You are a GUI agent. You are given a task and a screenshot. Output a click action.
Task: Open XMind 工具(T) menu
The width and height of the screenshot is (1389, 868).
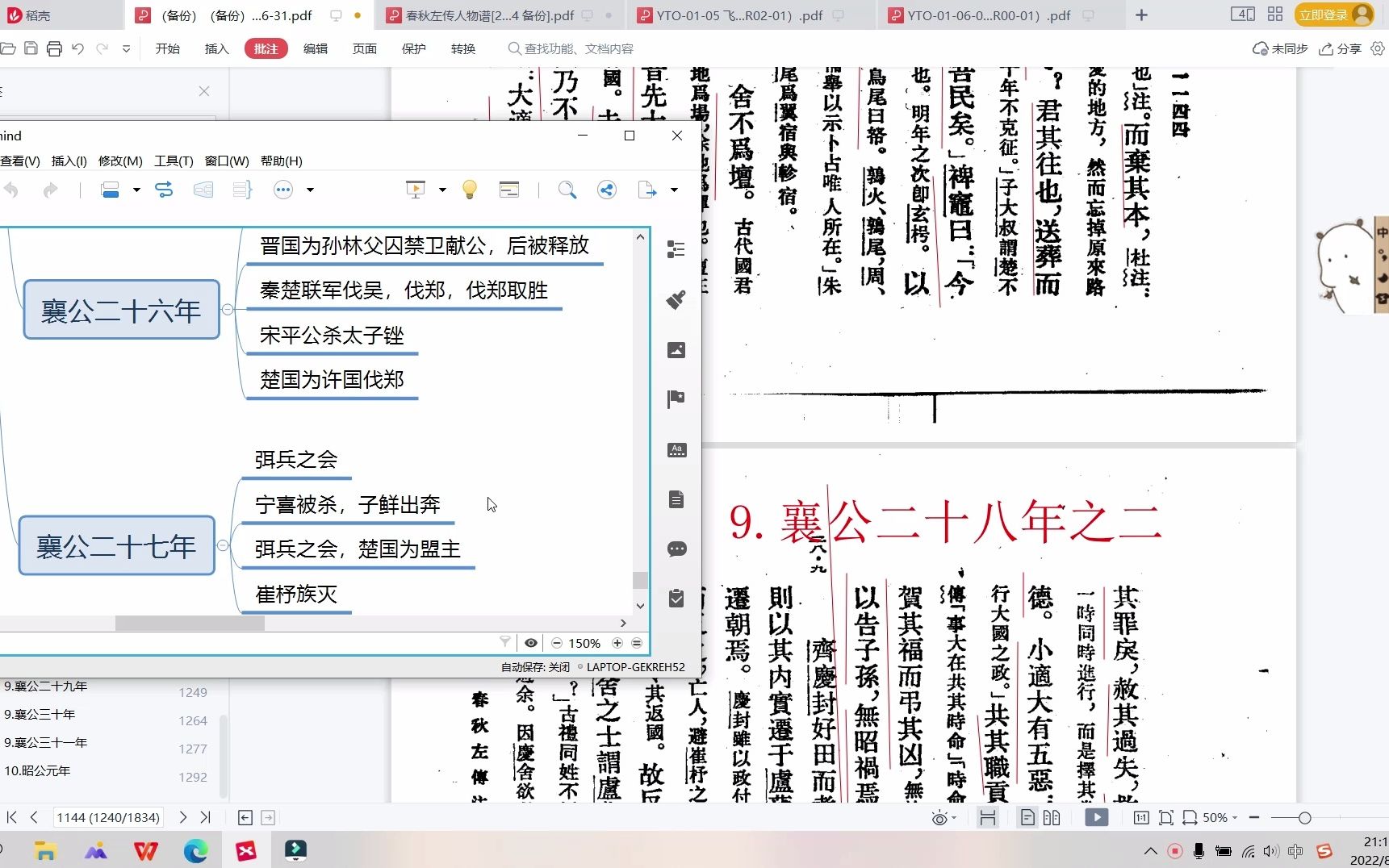pos(174,161)
